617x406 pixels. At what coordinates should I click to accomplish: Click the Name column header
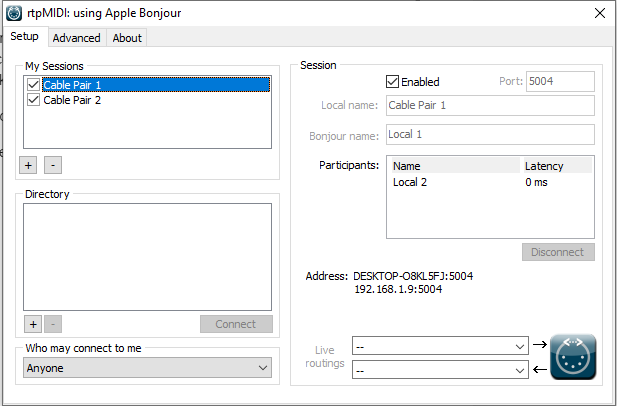(456, 166)
